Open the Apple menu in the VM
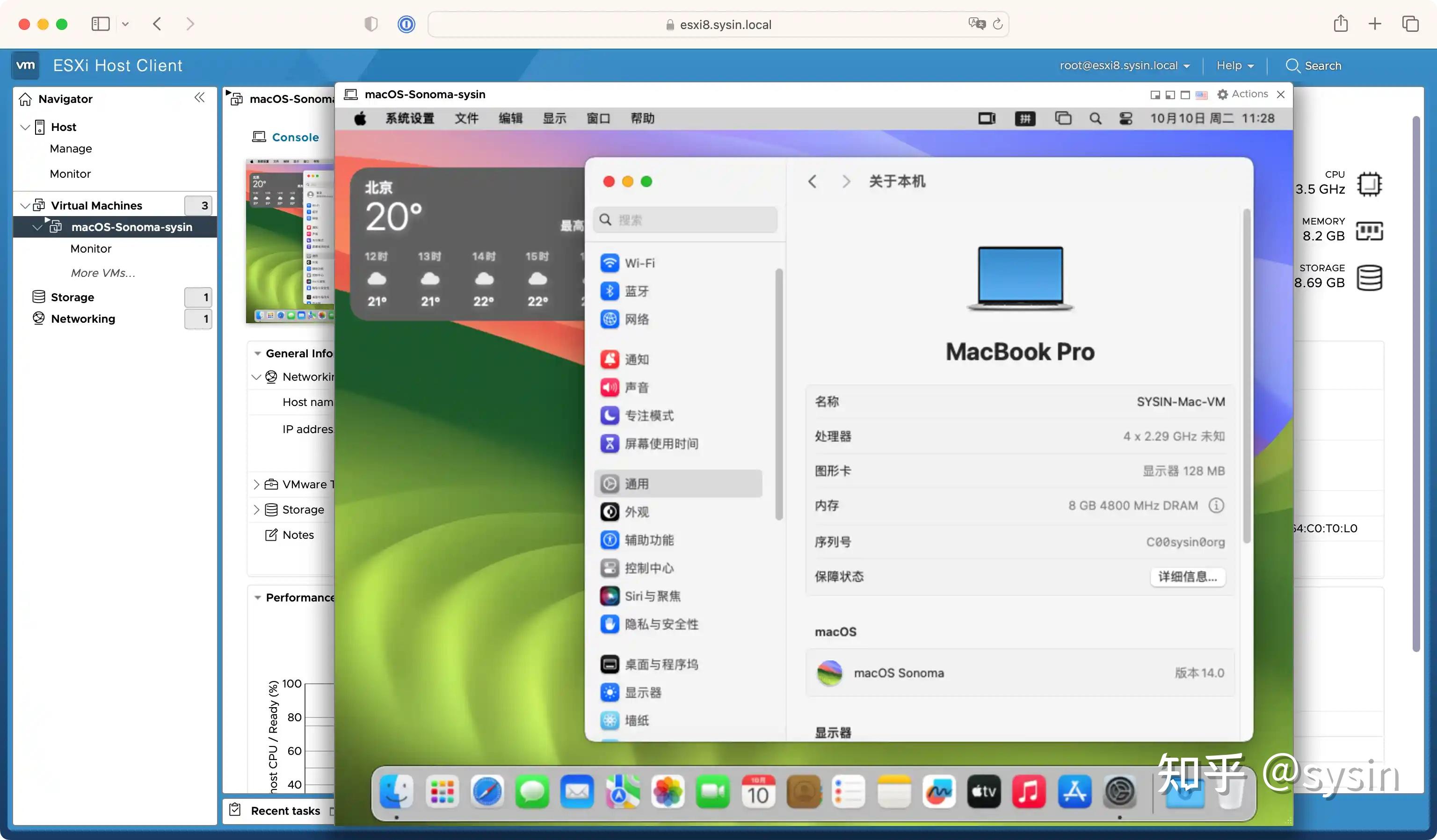 360,119
